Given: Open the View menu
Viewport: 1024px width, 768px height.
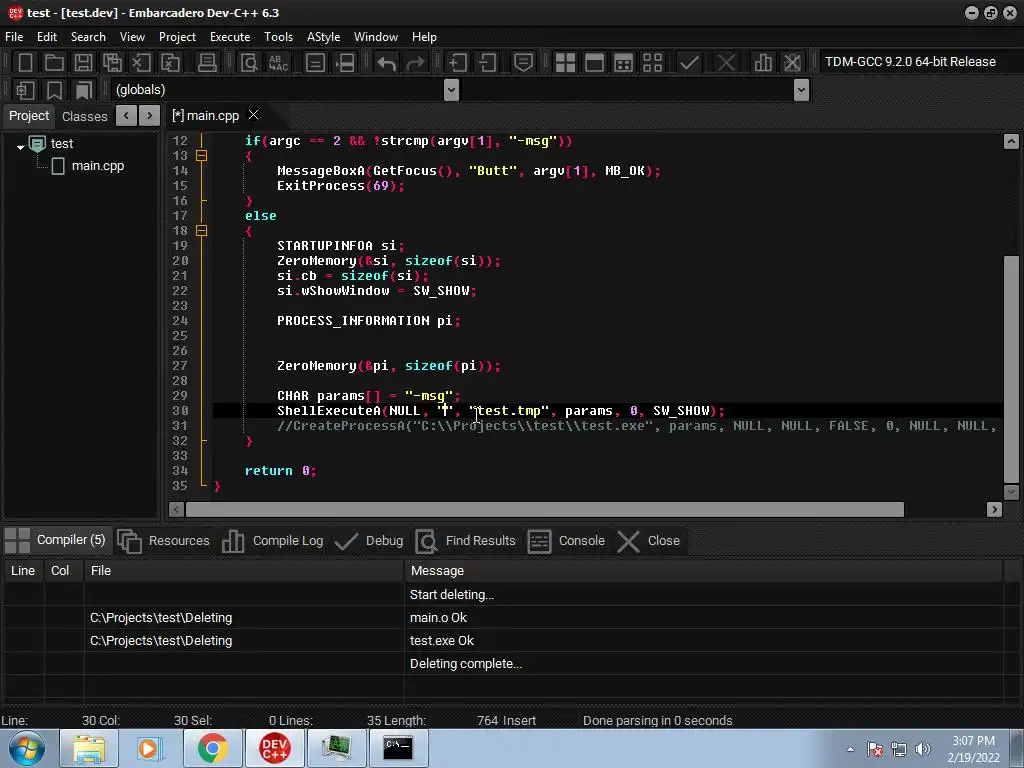Looking at the screenshot, I should click(x=132, y=37).
